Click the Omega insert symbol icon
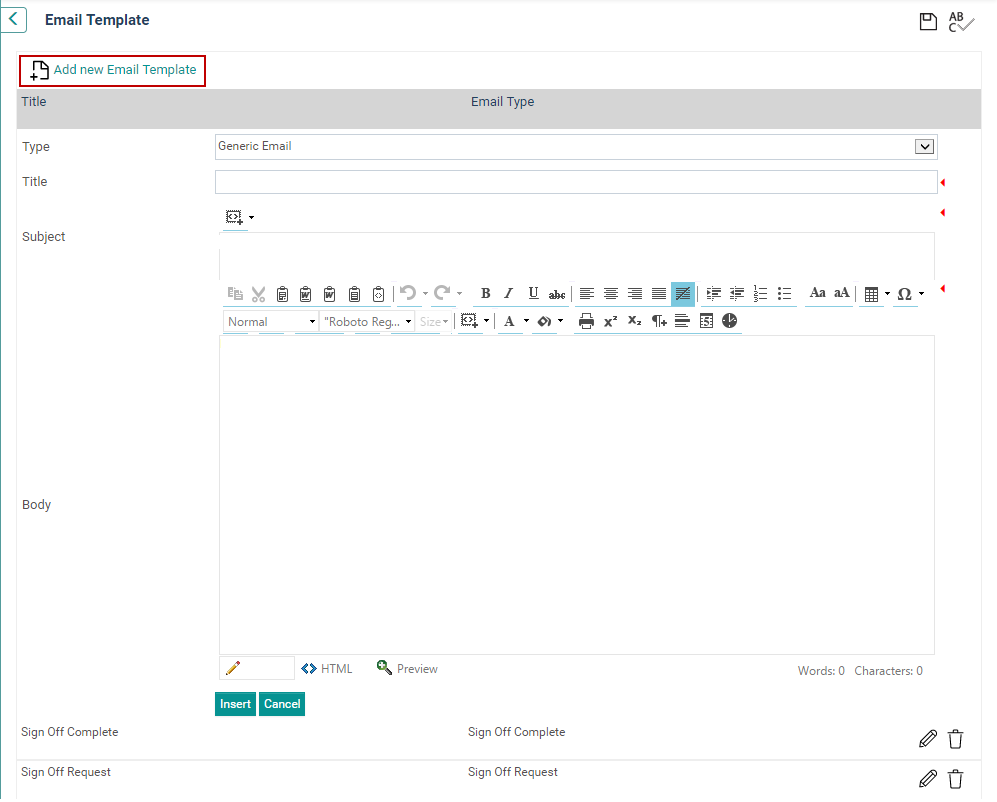The image size is (997, 802). 904,294
